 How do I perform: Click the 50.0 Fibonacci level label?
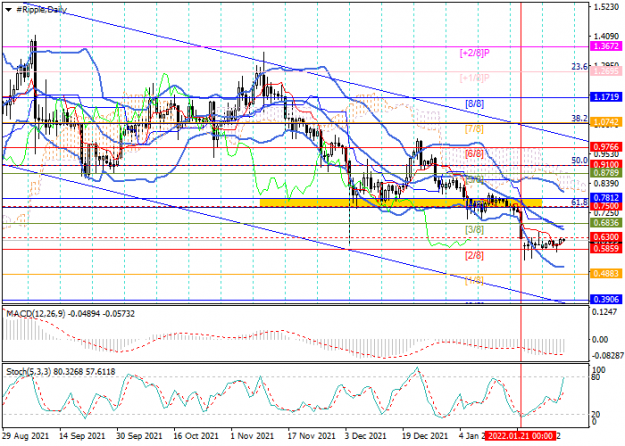pos(579,160)
